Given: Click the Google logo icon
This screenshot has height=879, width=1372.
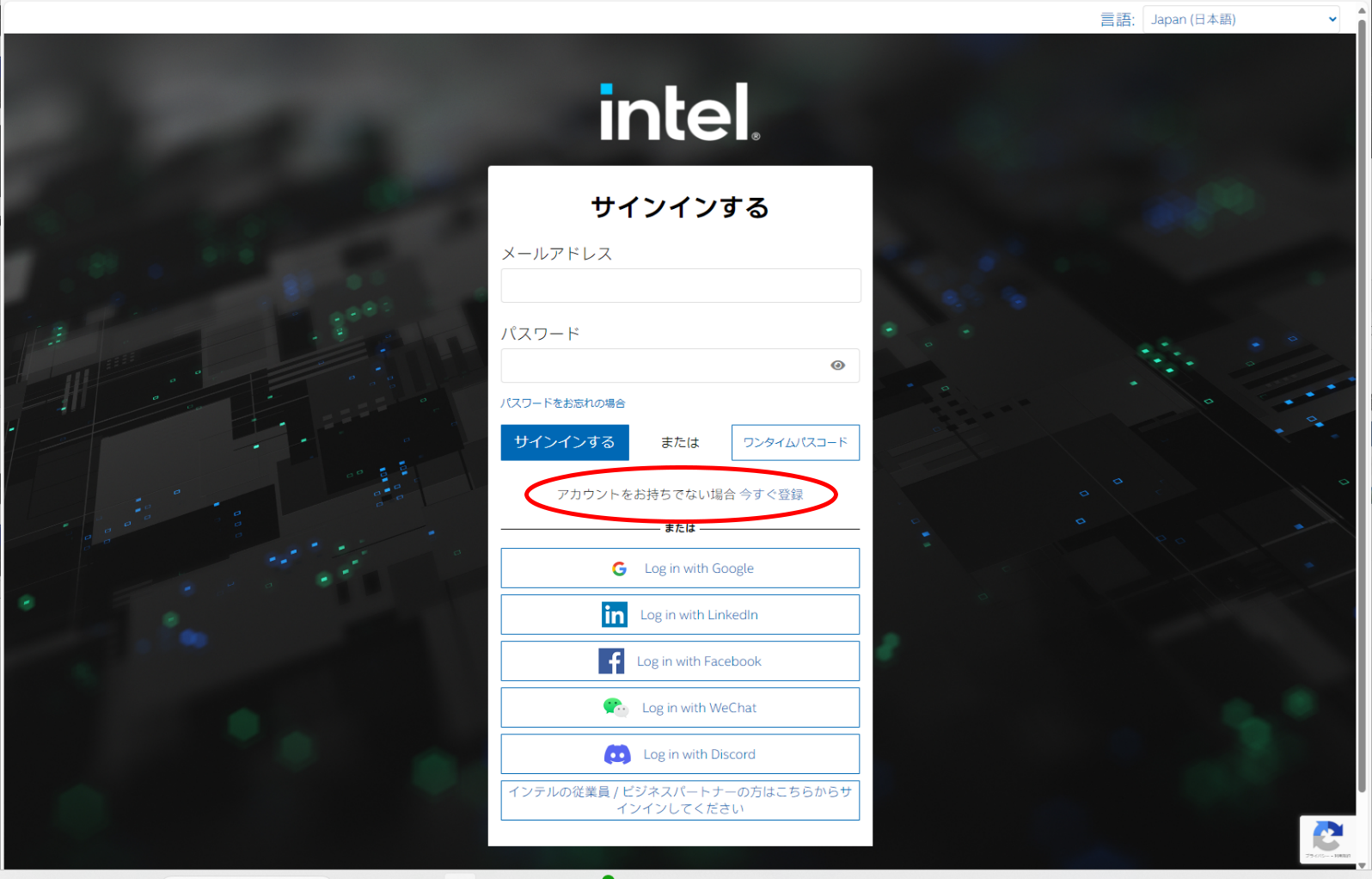Looking at the screenshot, I should (x=619, y=569).
